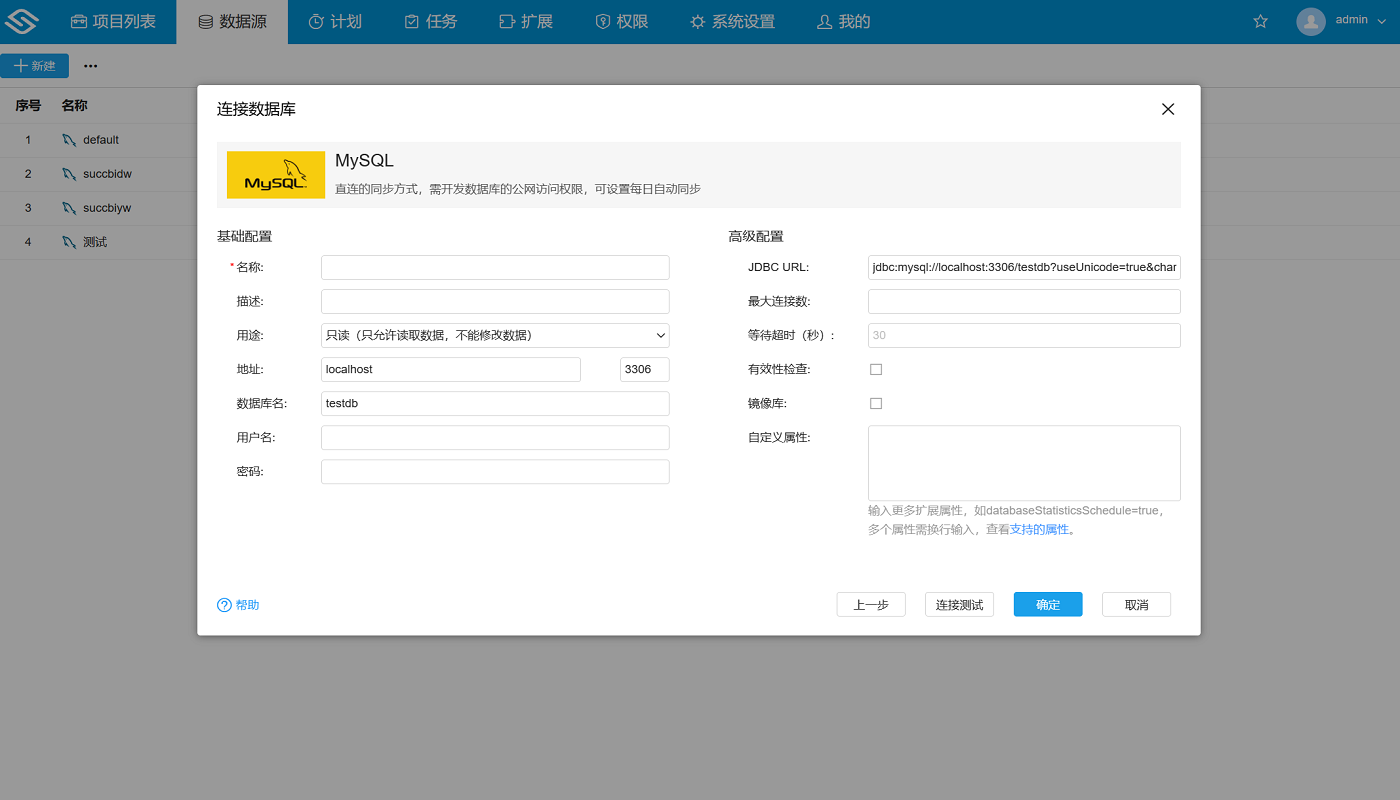Click the database icon beside succbidw

(x=68, y=174)
